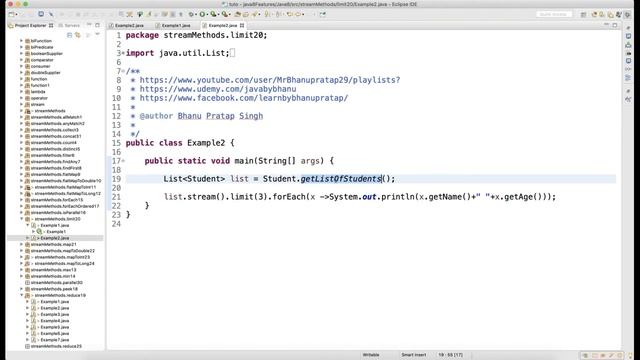
Task: Click the facebook.com/learnbybhanupratap URL text
Action: [x=244, y=98]
